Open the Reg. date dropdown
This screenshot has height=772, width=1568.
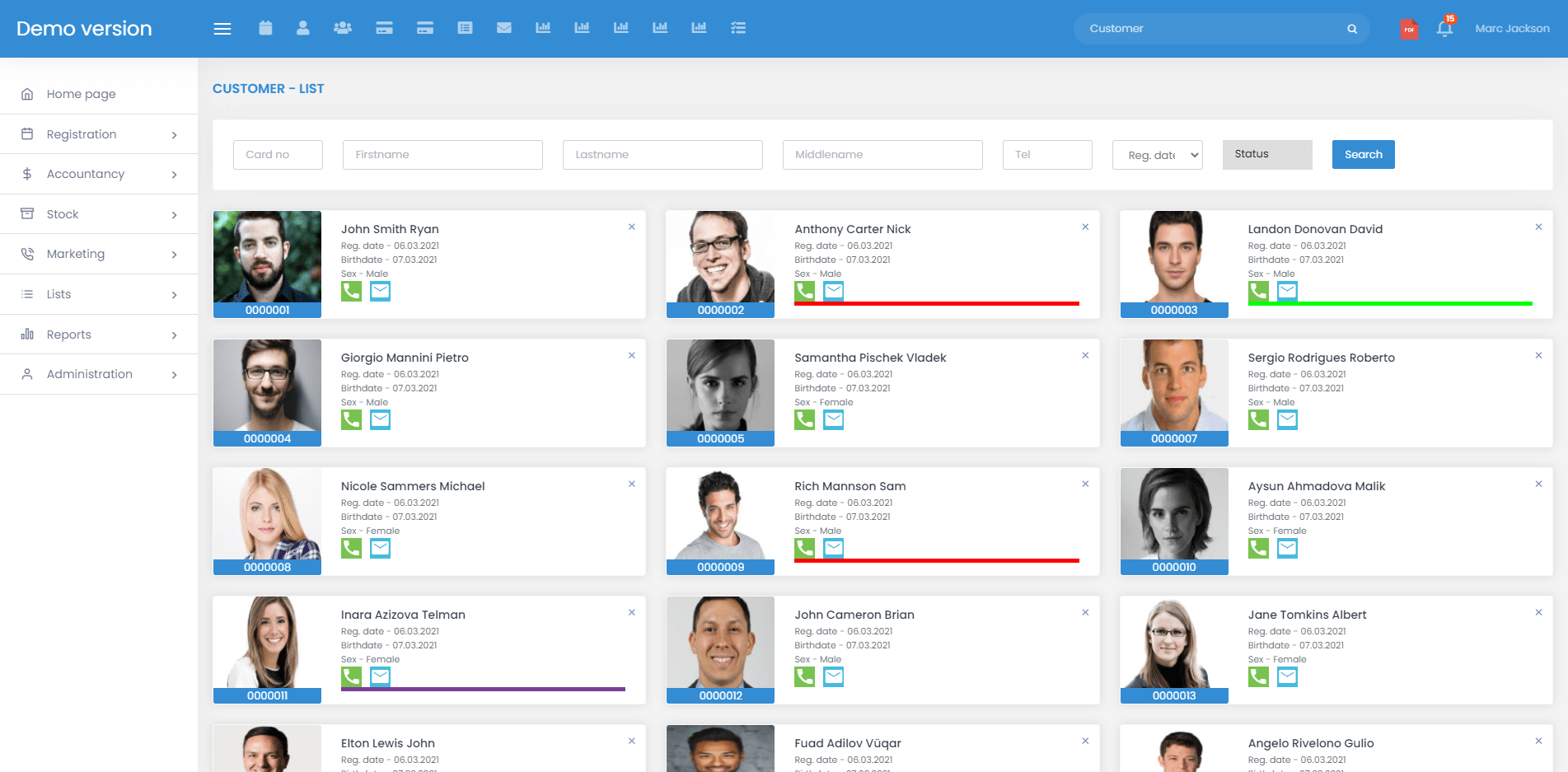coord(1157,155)
